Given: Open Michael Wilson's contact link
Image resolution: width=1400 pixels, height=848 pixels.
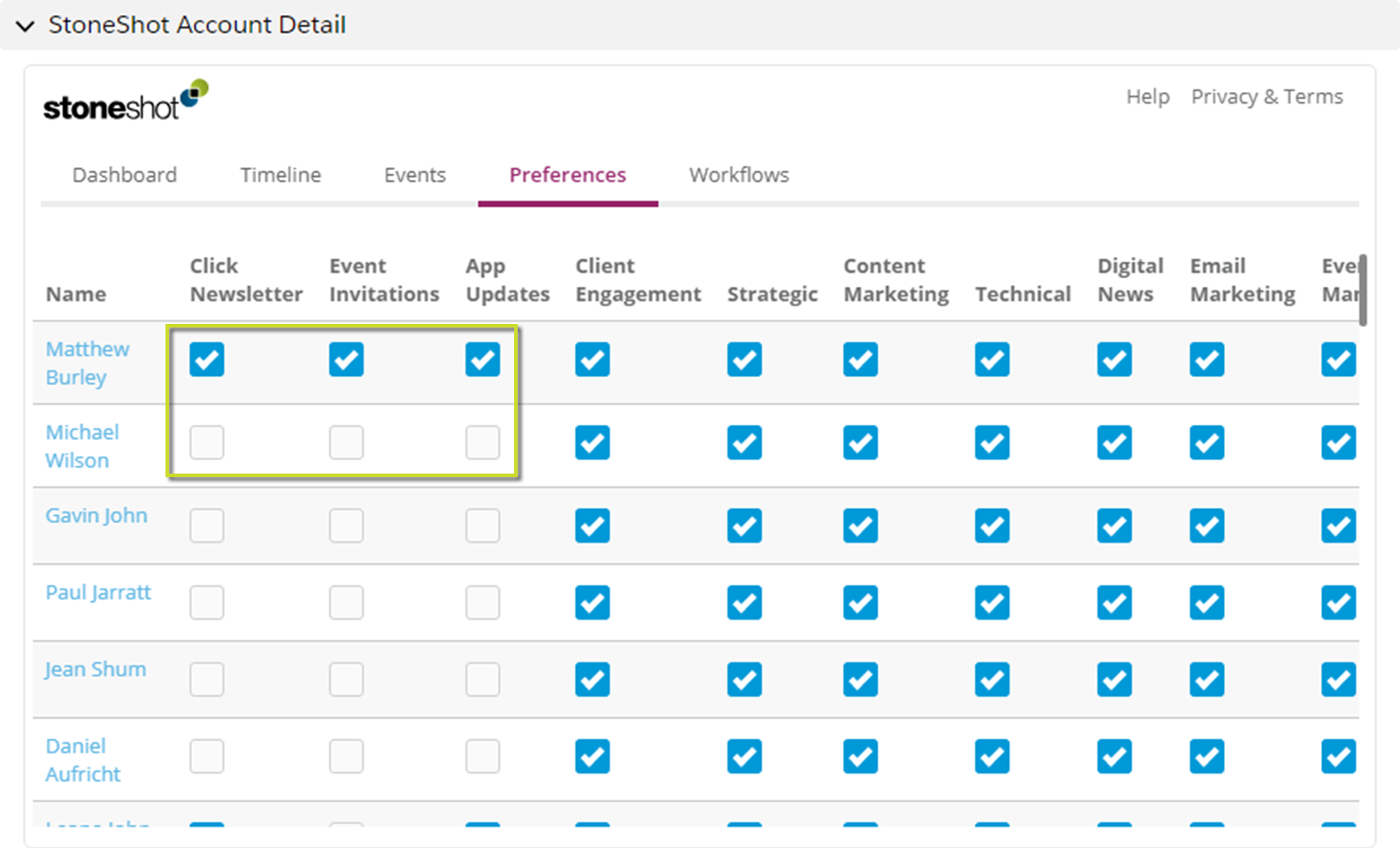Looking at the screenshot, I should 82,446.
